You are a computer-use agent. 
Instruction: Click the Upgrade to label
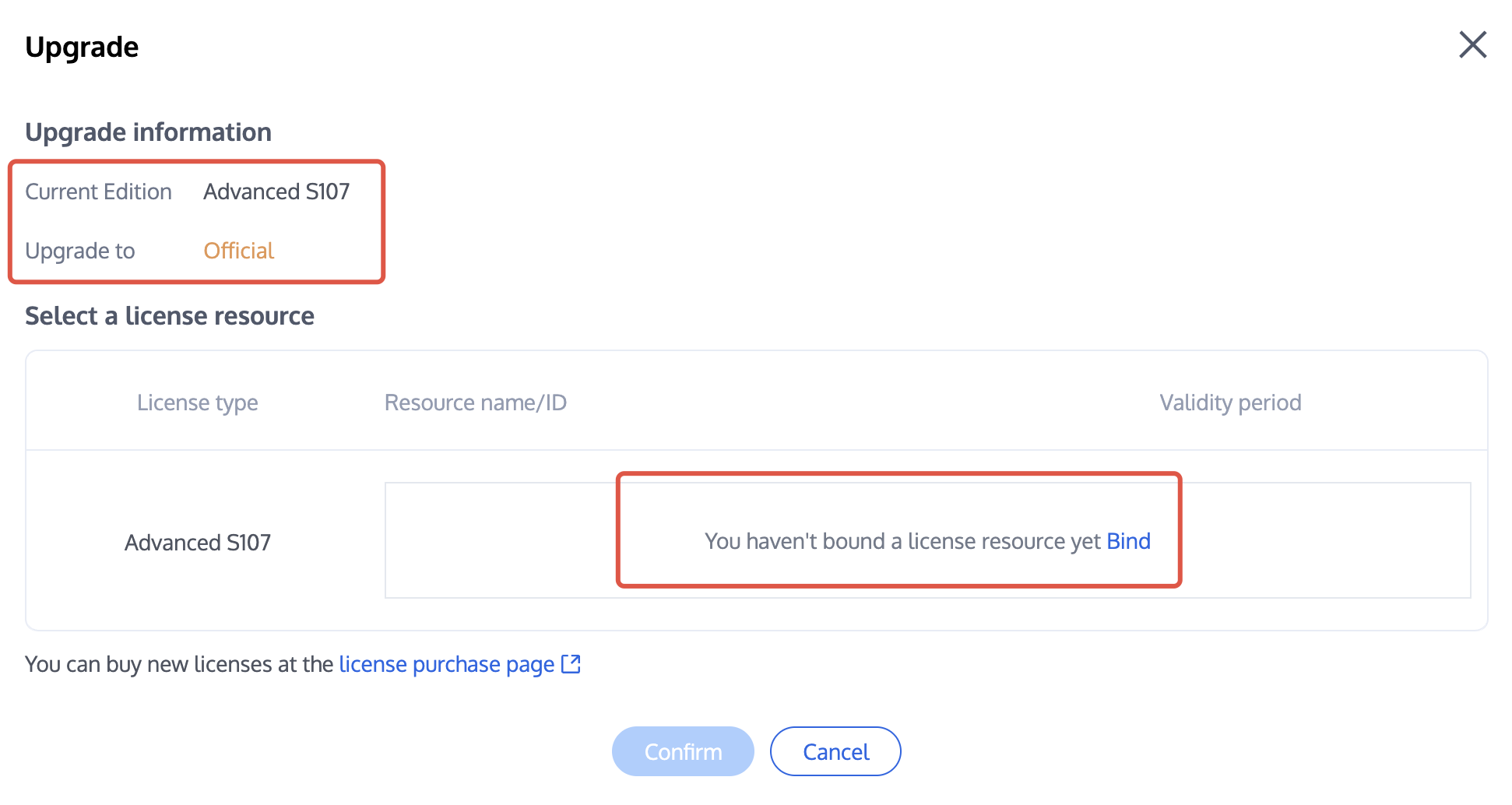coord(80,251)
